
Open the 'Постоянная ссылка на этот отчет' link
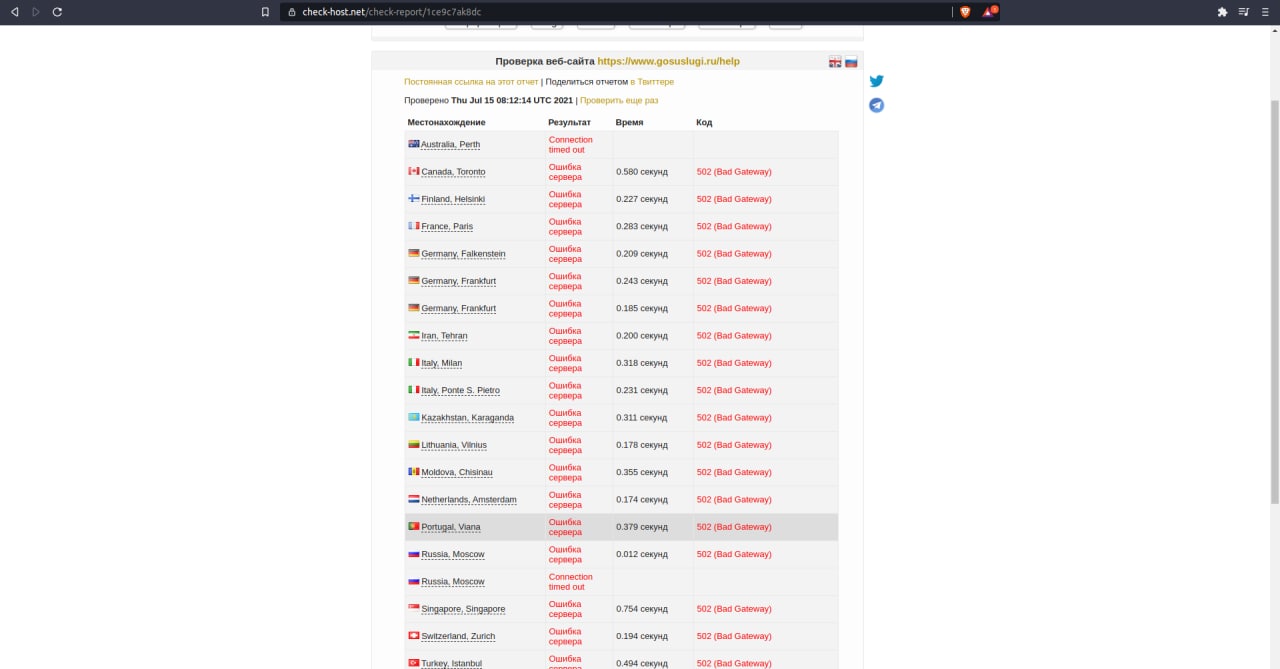(x=471, y=82)
